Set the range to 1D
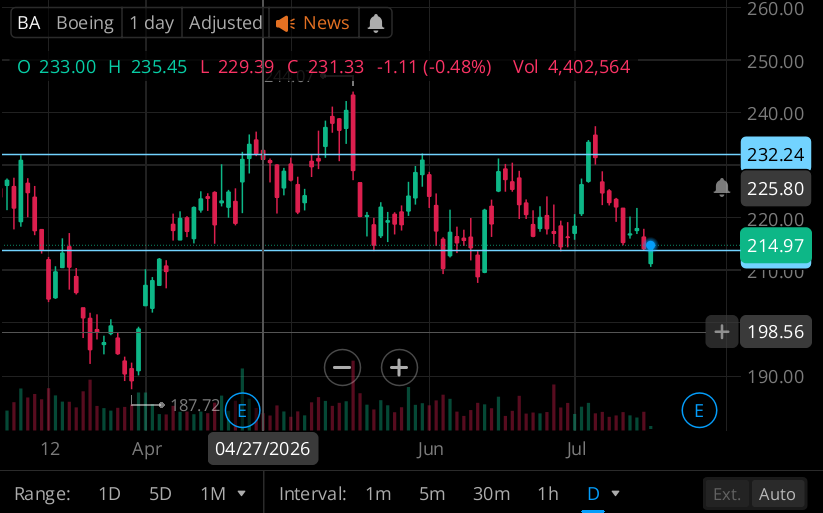This screenshot has width=823, height=513. 109,494
